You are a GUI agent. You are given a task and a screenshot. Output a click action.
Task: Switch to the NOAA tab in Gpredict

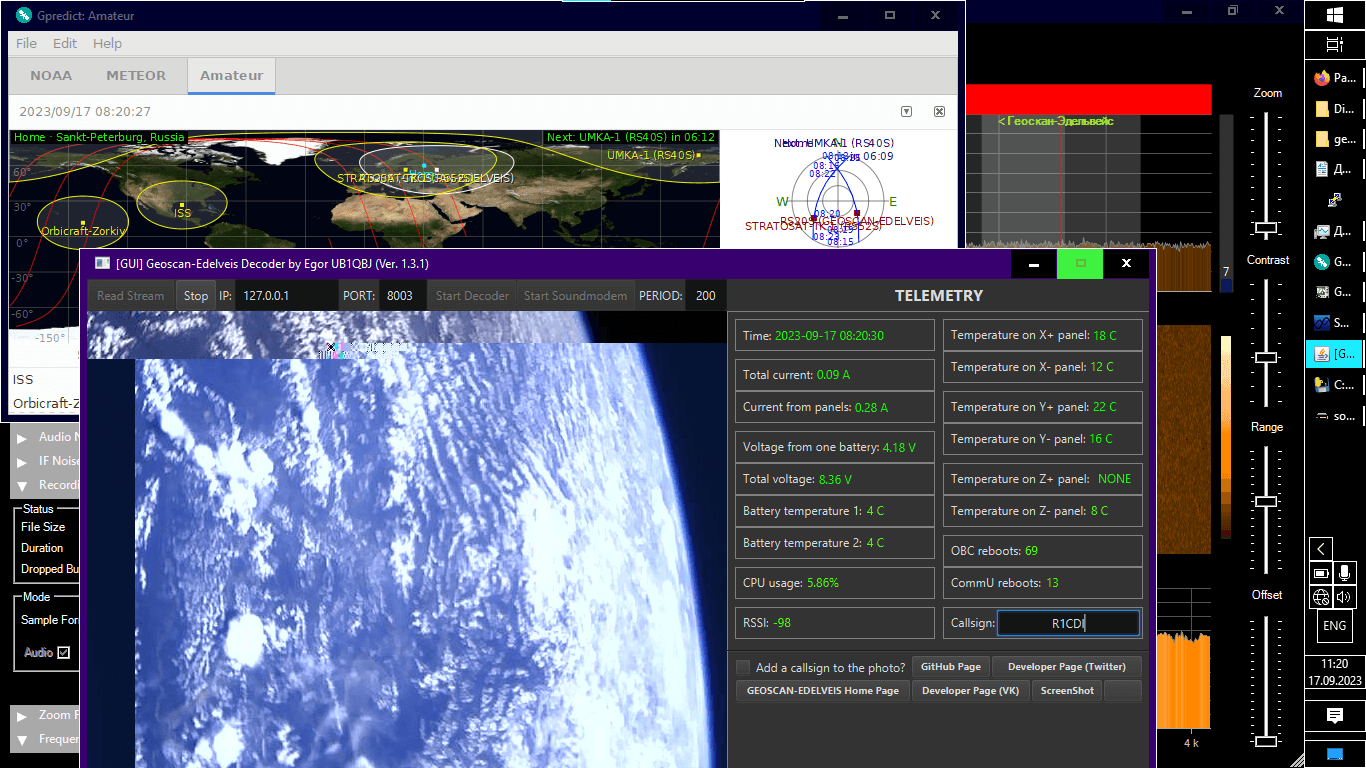pyautogui.click(x=51, y=75)
